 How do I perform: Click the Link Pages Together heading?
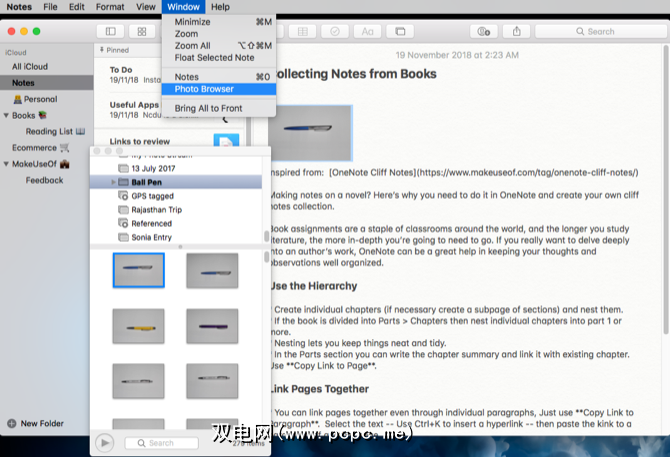point(320,389)
